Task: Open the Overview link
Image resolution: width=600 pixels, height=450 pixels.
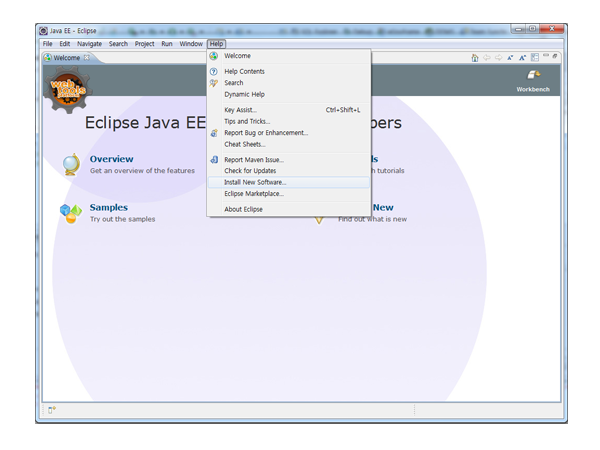Action: [111, 159]
